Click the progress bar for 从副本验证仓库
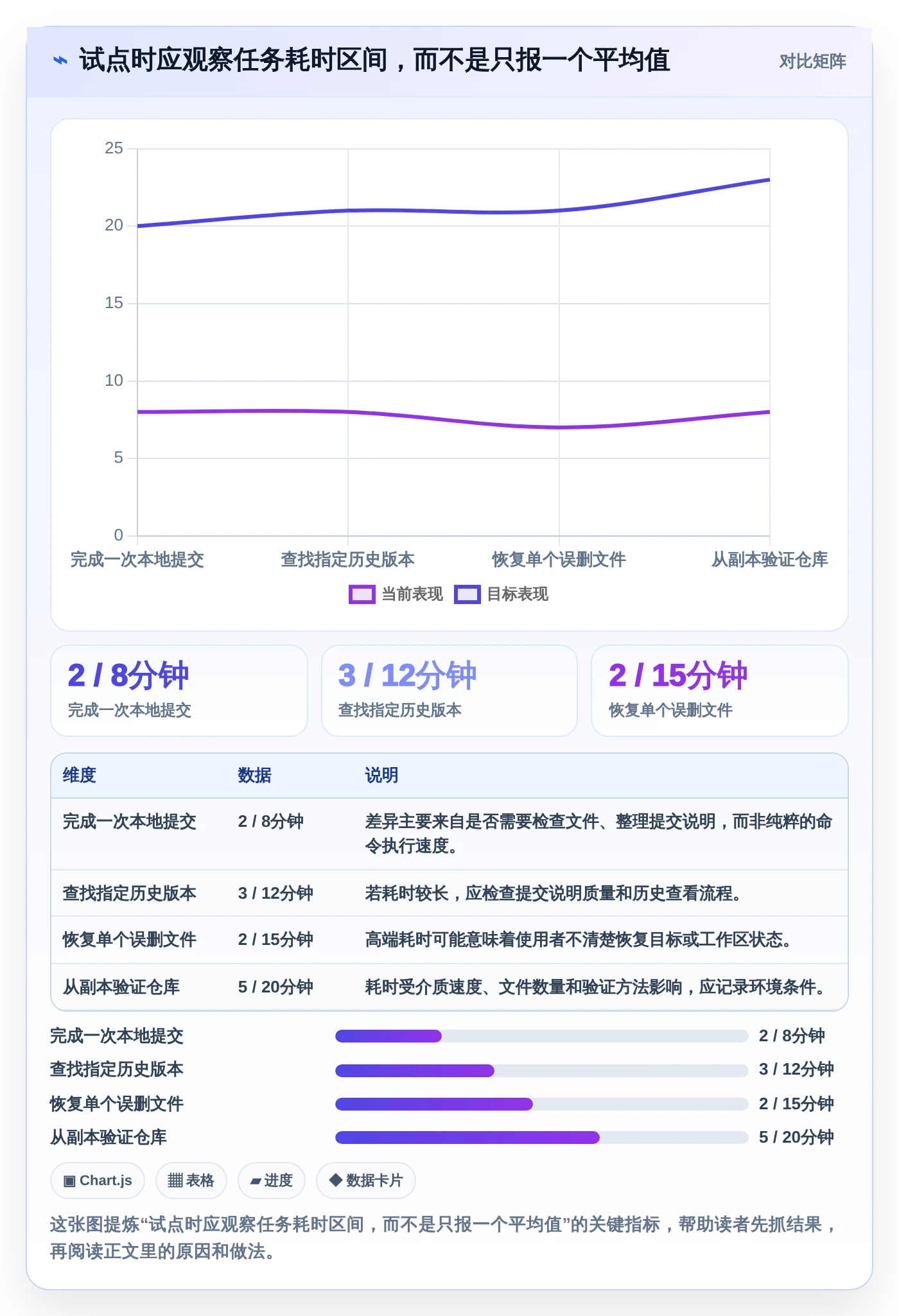899x1316 pixels. coord(542,1138)
